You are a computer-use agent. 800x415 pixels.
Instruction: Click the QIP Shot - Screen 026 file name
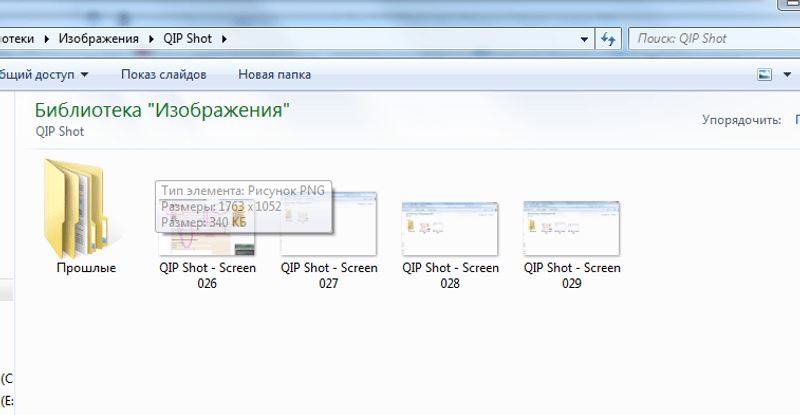[207, 276]
